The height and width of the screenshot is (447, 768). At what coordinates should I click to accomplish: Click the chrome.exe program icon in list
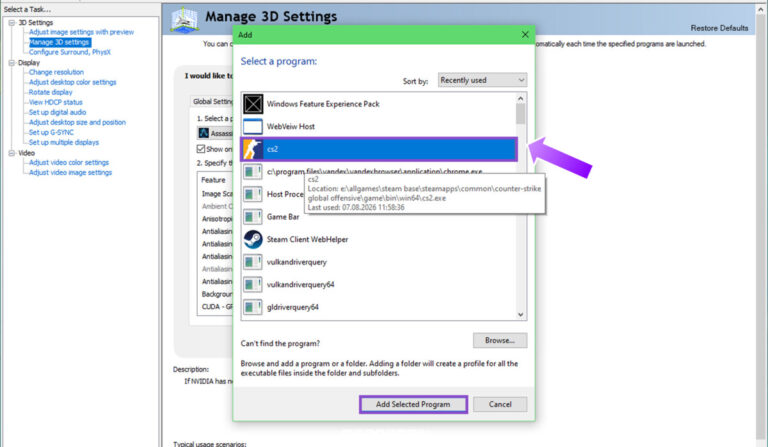tap(253, 171)
